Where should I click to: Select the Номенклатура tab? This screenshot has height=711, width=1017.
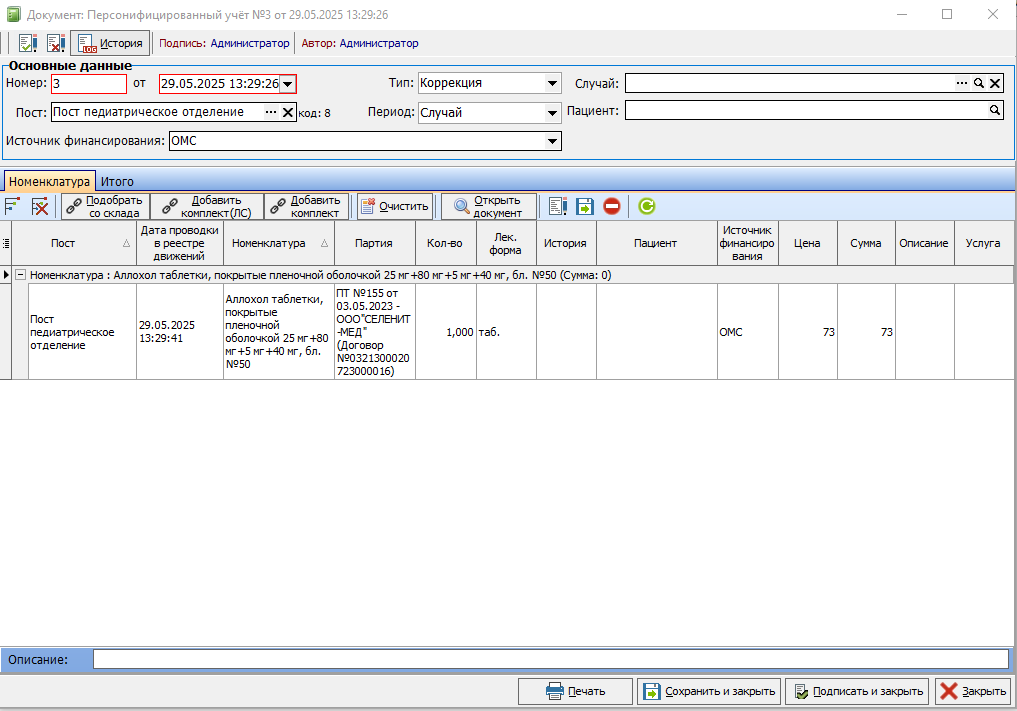pyautogui.click(x=49, y=182)
